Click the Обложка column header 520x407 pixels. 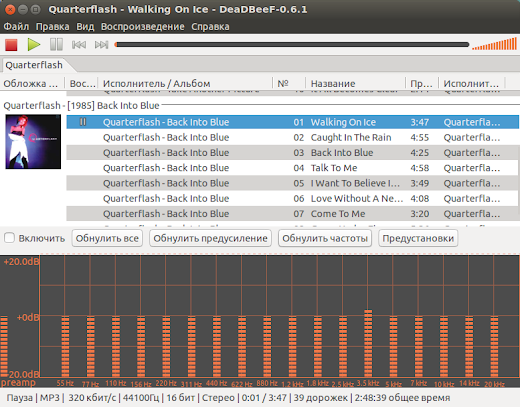(x=31, y=83)
